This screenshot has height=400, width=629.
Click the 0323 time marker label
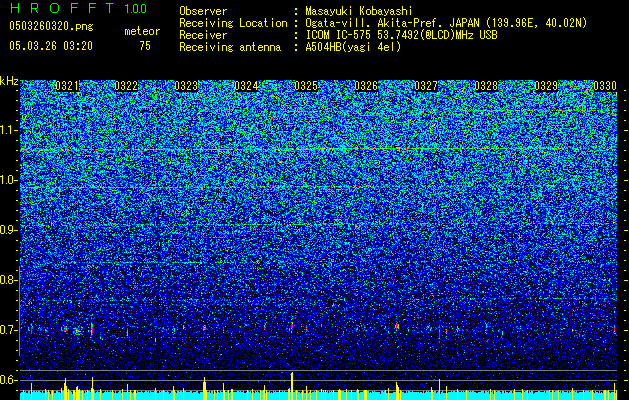pyautogui.click(x=186, y=86)
